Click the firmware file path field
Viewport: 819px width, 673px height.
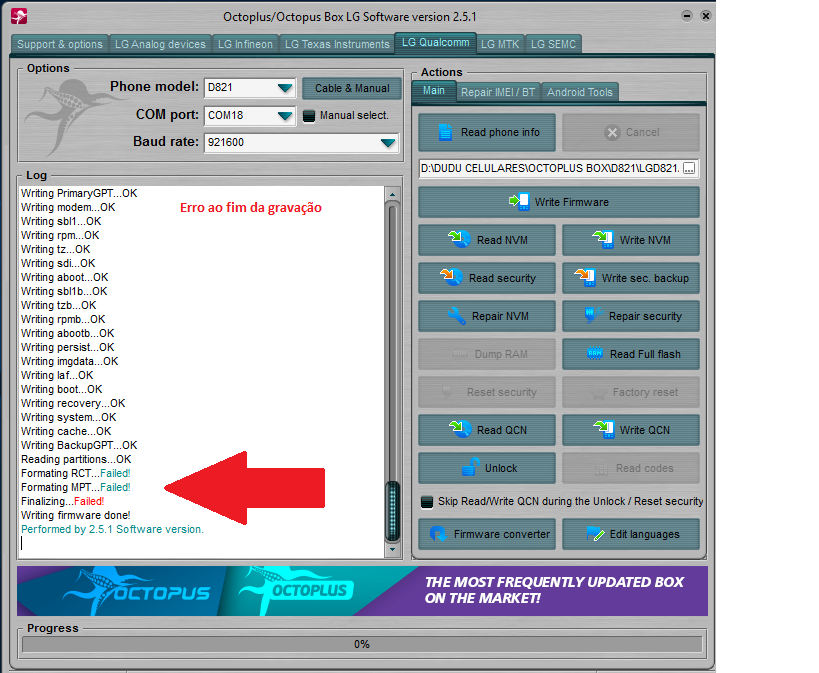pyautogui.click(x=551, y=168)
